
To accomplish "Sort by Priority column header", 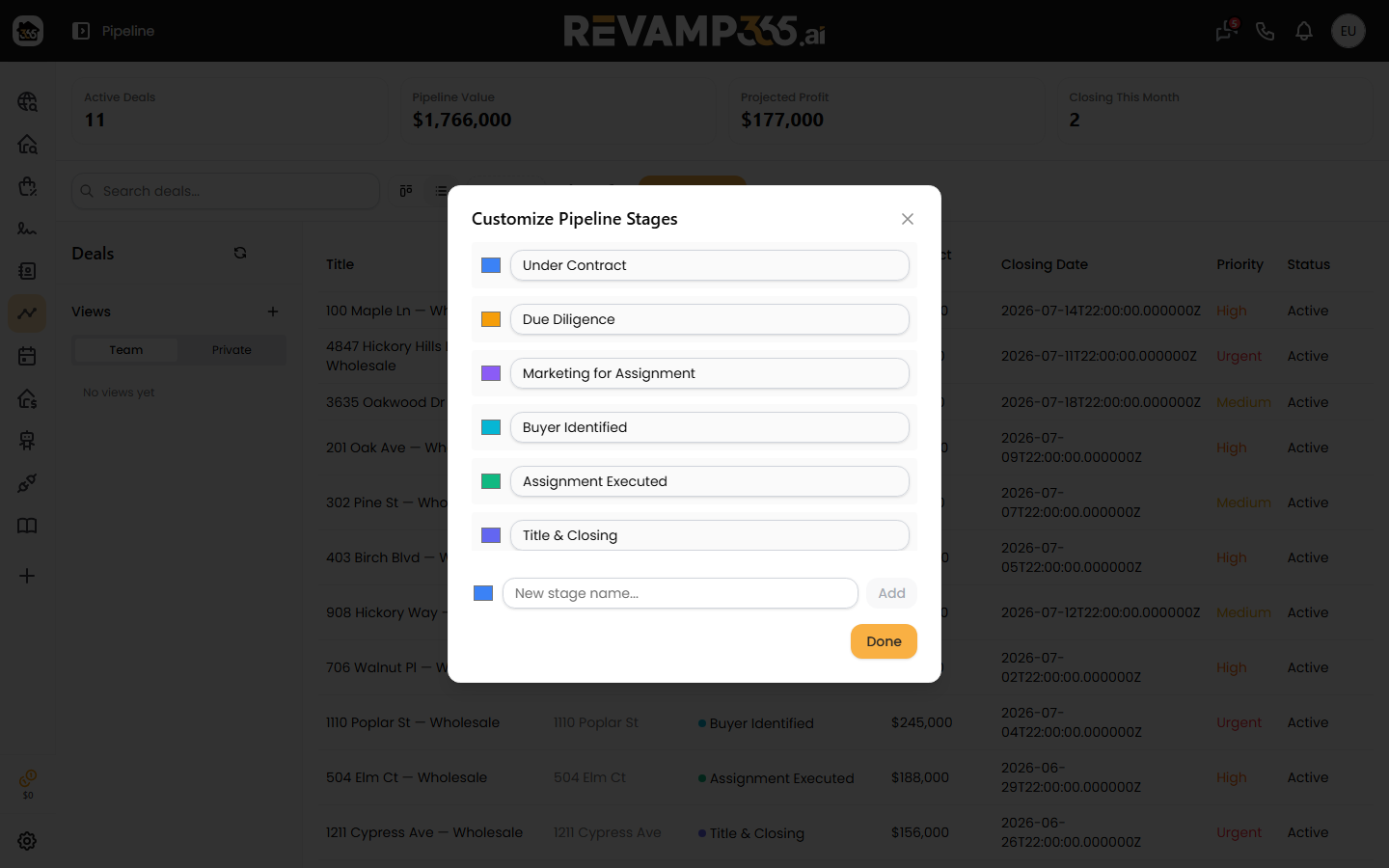I will (1239, 264).
